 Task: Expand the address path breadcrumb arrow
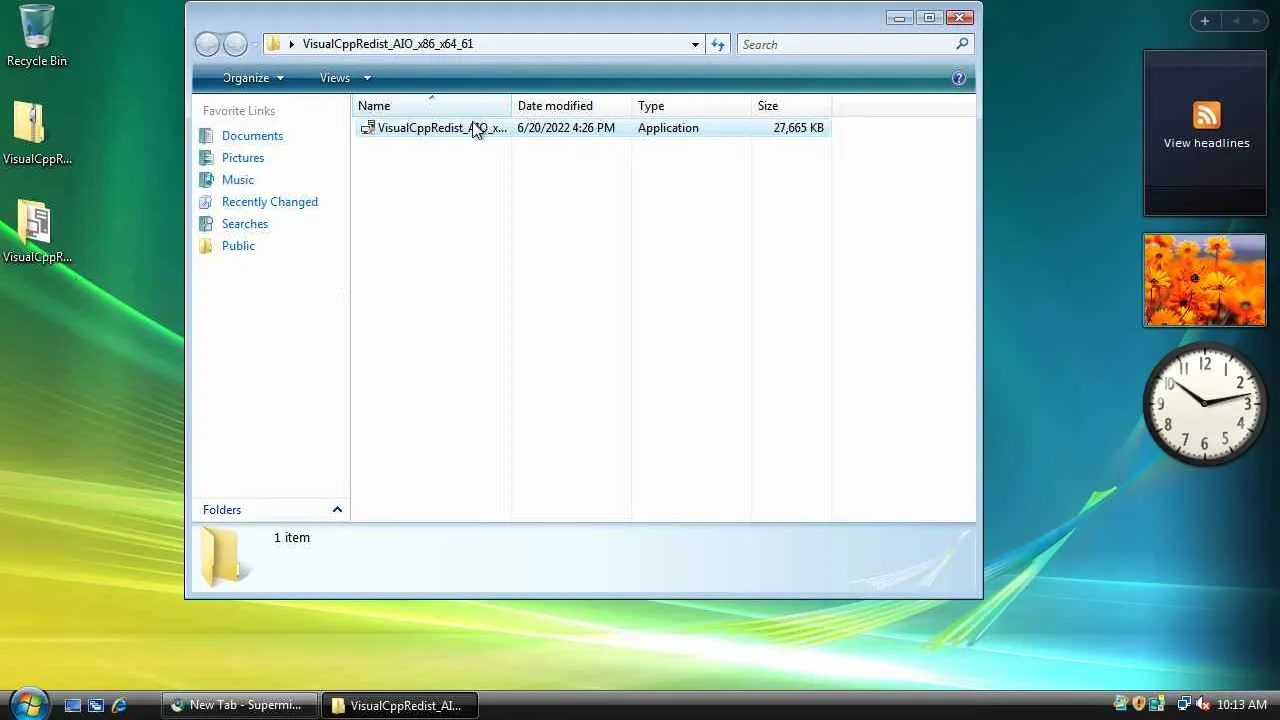tap(292, 44)
